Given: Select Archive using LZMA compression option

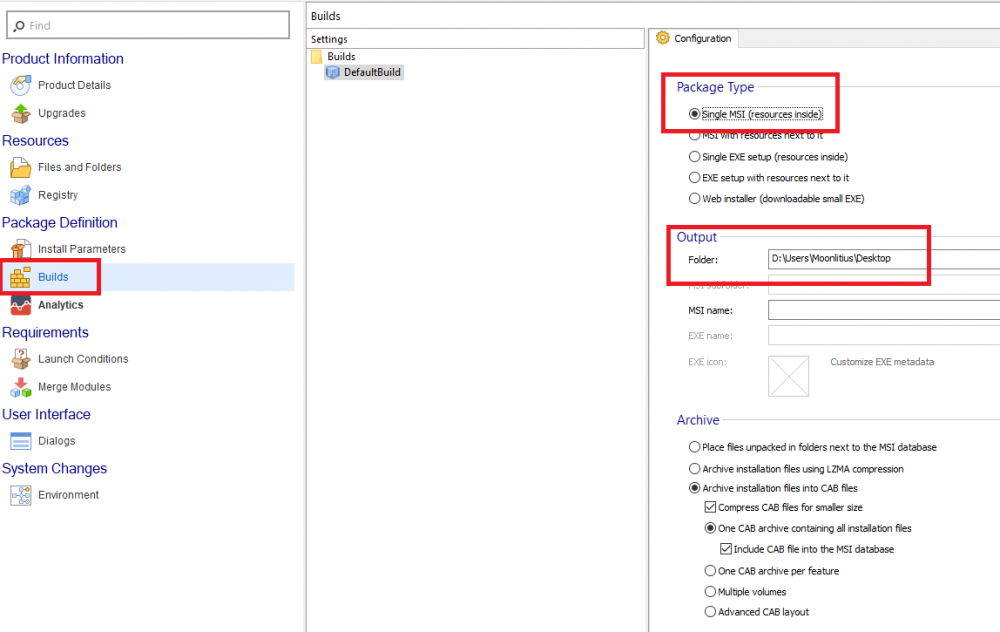Looking at the screenshot, I should point(695,468).
